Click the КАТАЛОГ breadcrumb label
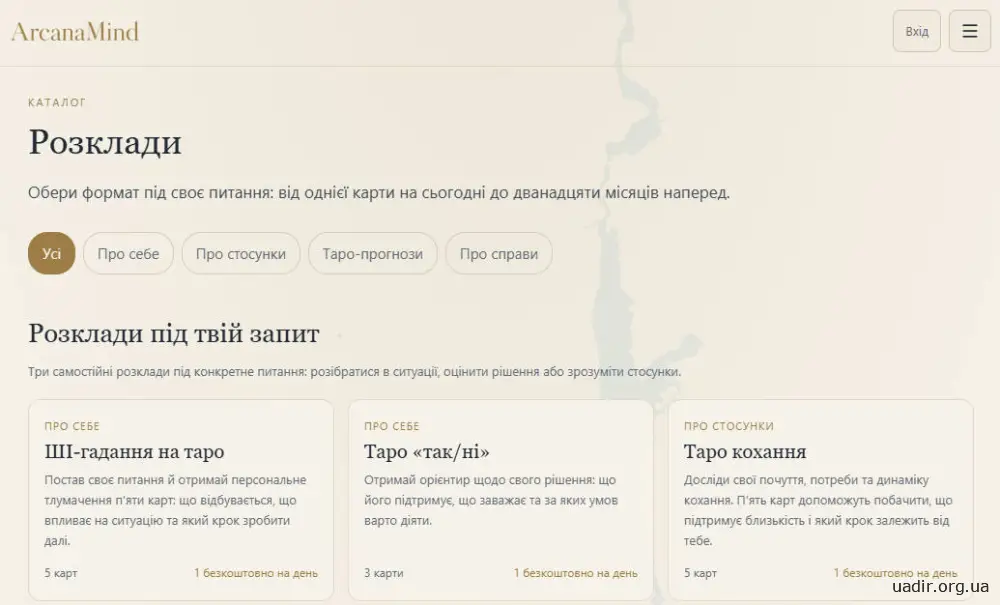The width and height of the screenshot is (1000, 605). (x=57, y=102)
